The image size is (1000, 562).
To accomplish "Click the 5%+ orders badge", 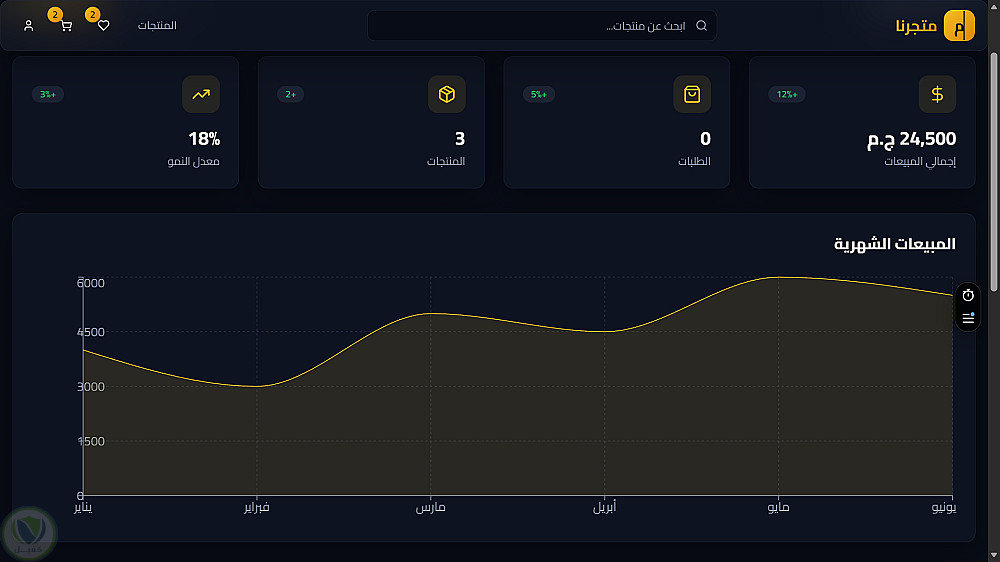I will (538, 94).
